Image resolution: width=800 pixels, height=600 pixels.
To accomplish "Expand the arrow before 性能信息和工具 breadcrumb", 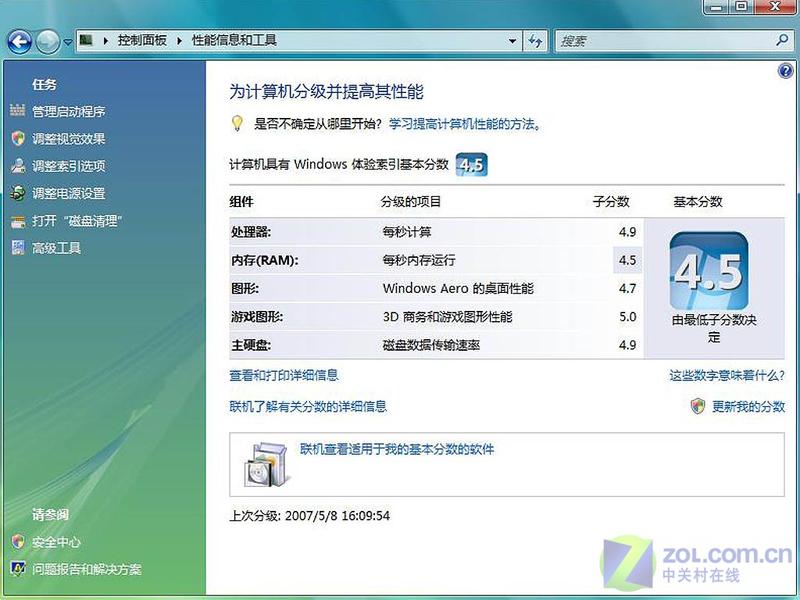I will [180, 40].
